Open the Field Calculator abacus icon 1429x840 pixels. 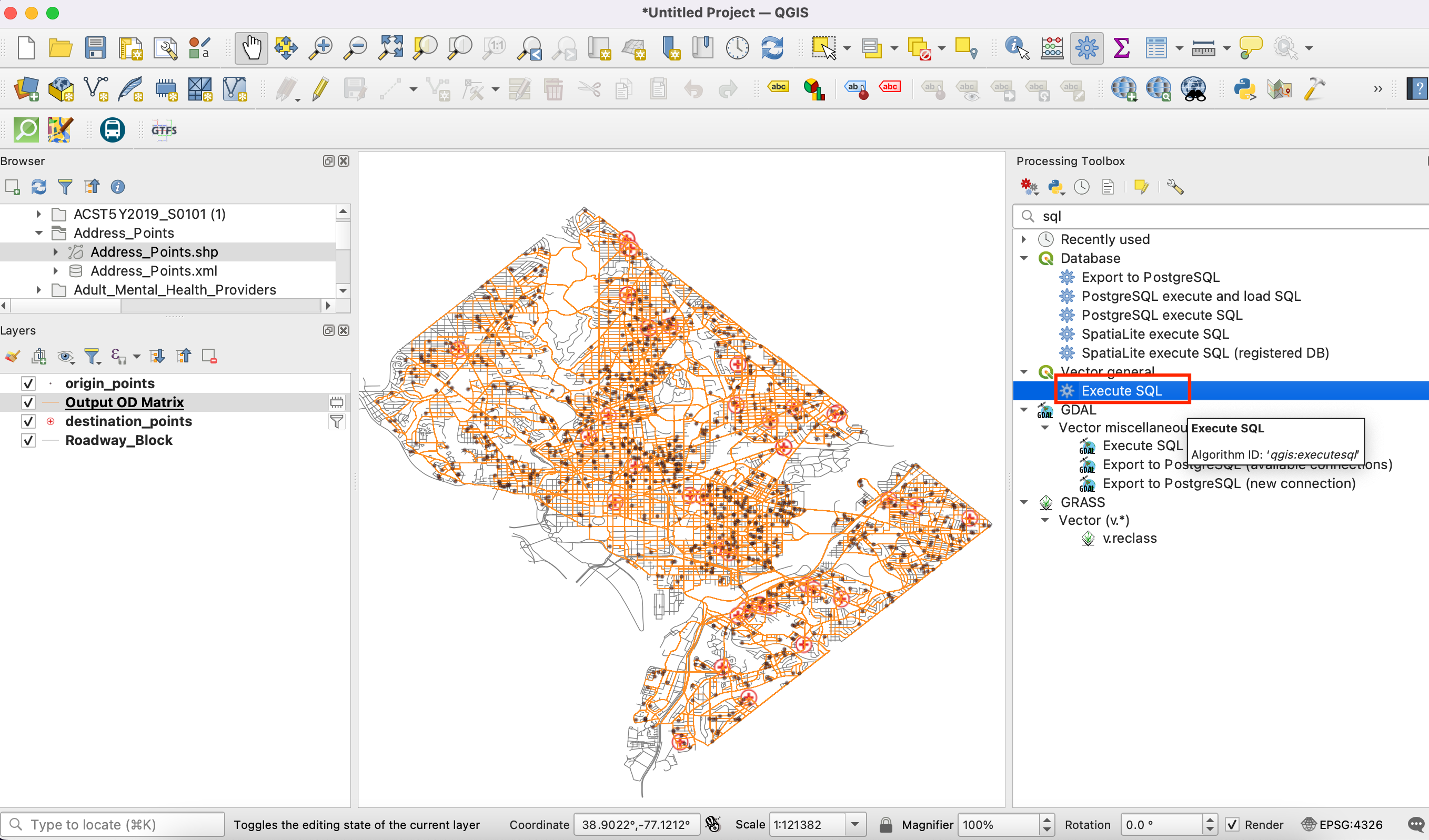coord(1052,48)
